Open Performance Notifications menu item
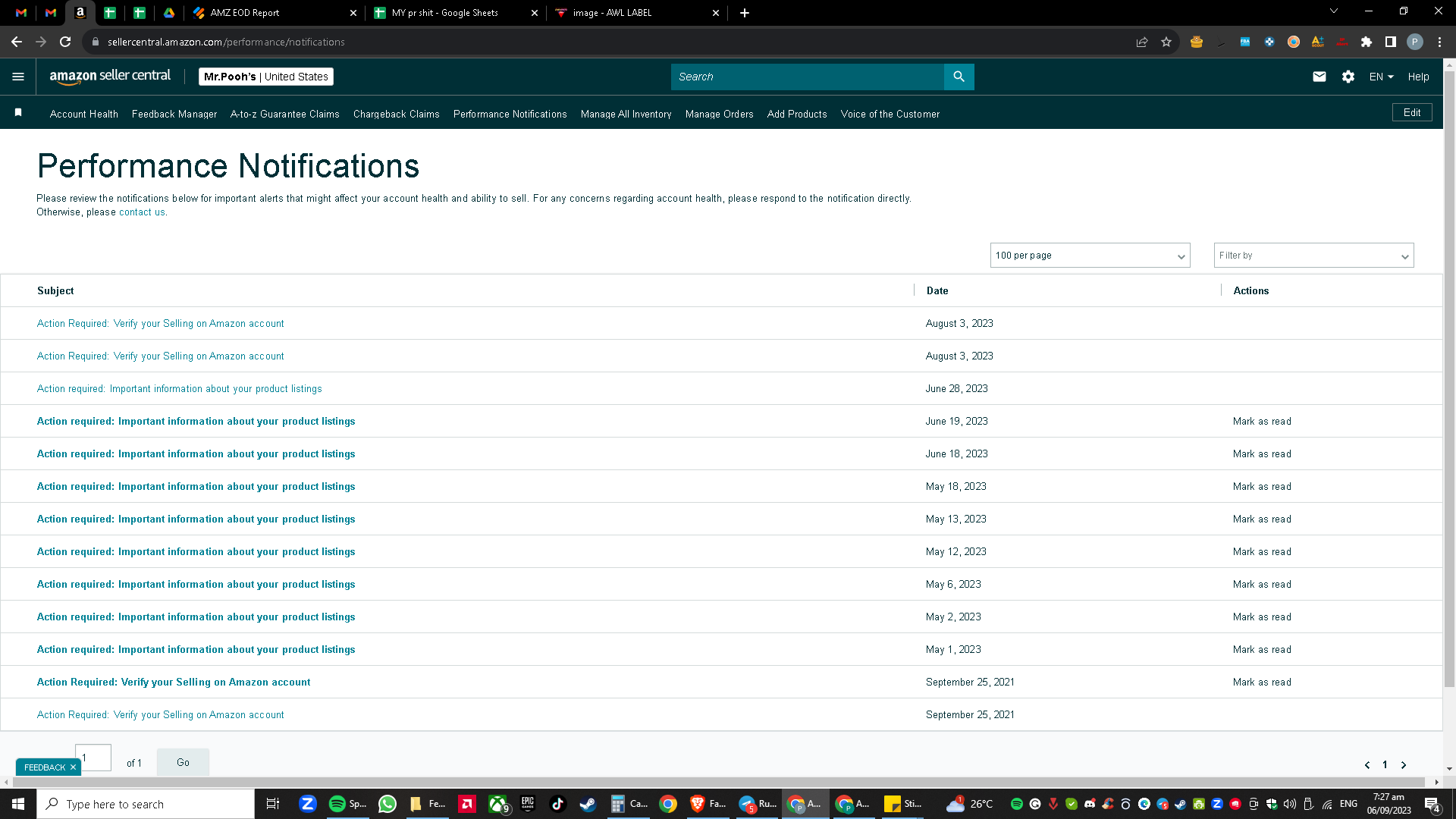Screen dimensions: 1456x819 [510, 114]
